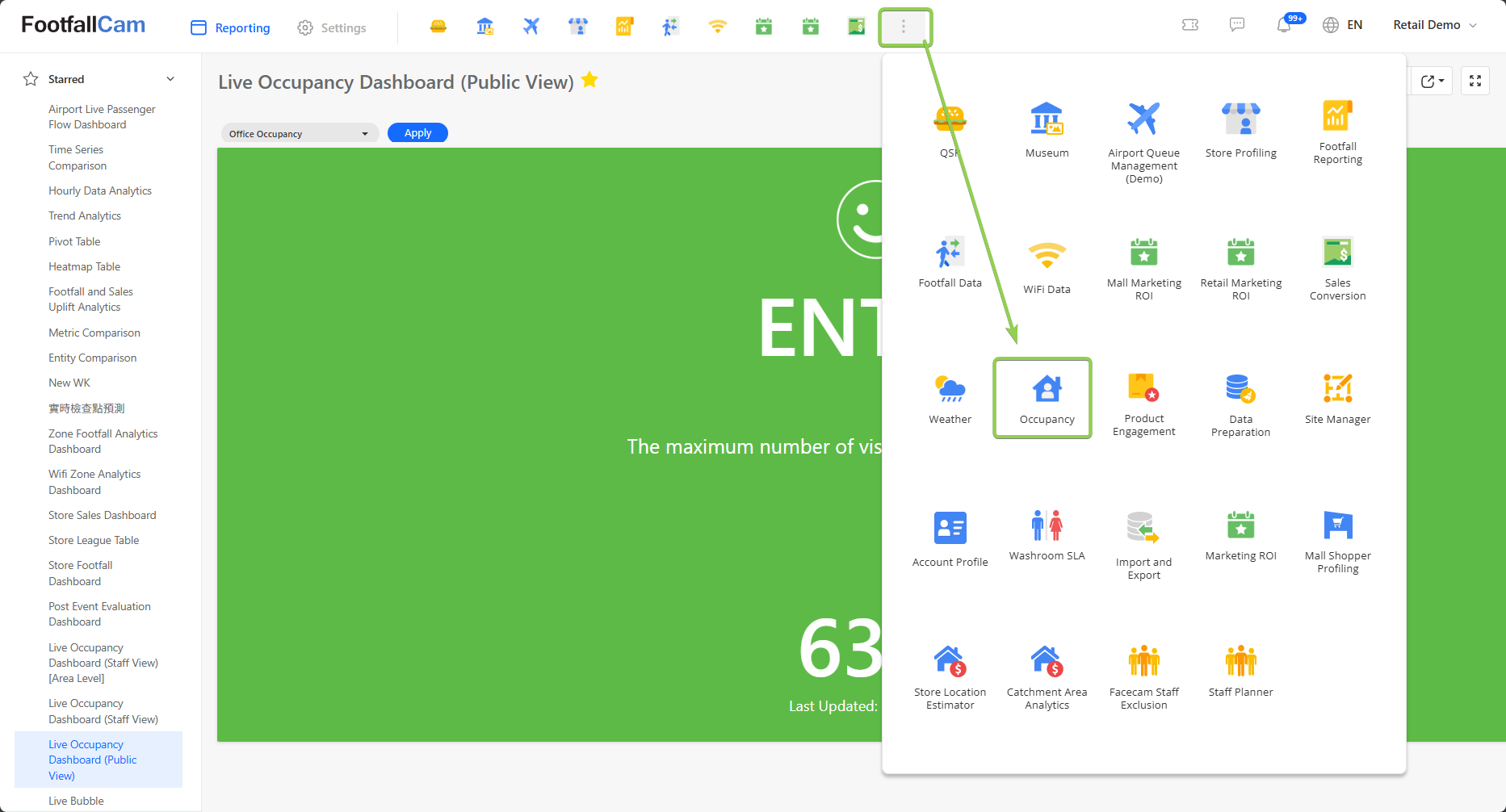Open the Site Manager module tile

[1337, 399]
